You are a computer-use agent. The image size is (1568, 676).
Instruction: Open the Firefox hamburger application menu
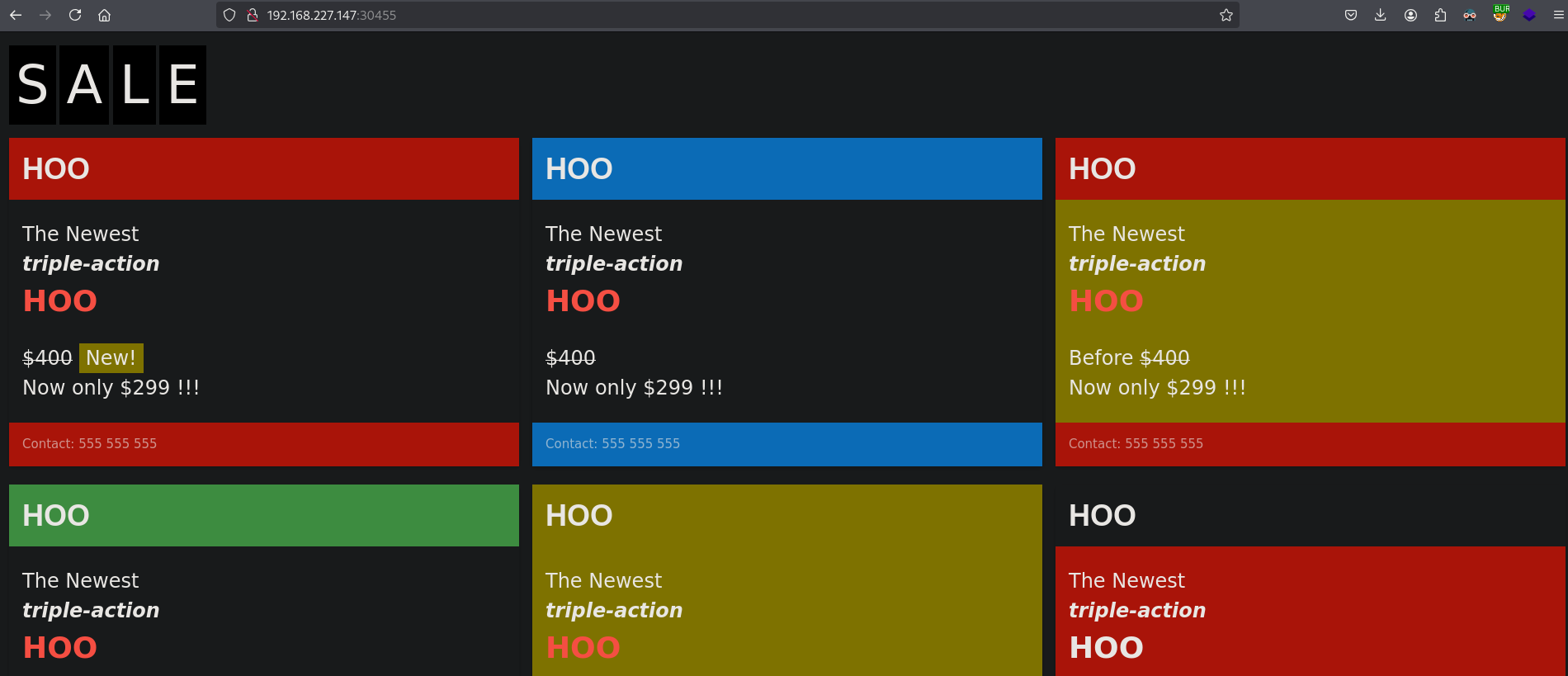coord(1558,15)
